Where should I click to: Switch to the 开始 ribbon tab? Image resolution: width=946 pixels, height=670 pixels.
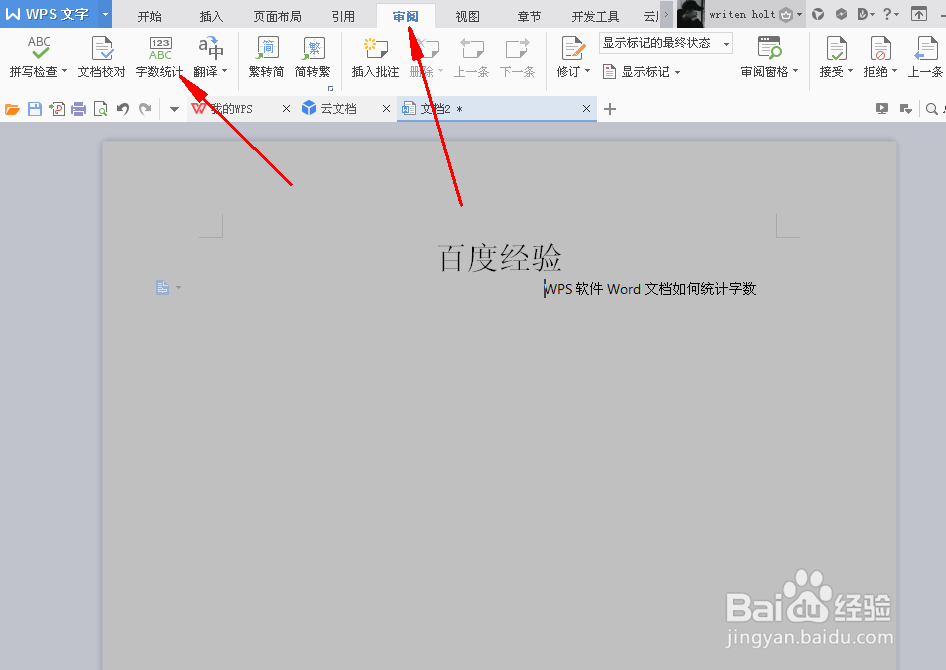click(x=150, y=16)
